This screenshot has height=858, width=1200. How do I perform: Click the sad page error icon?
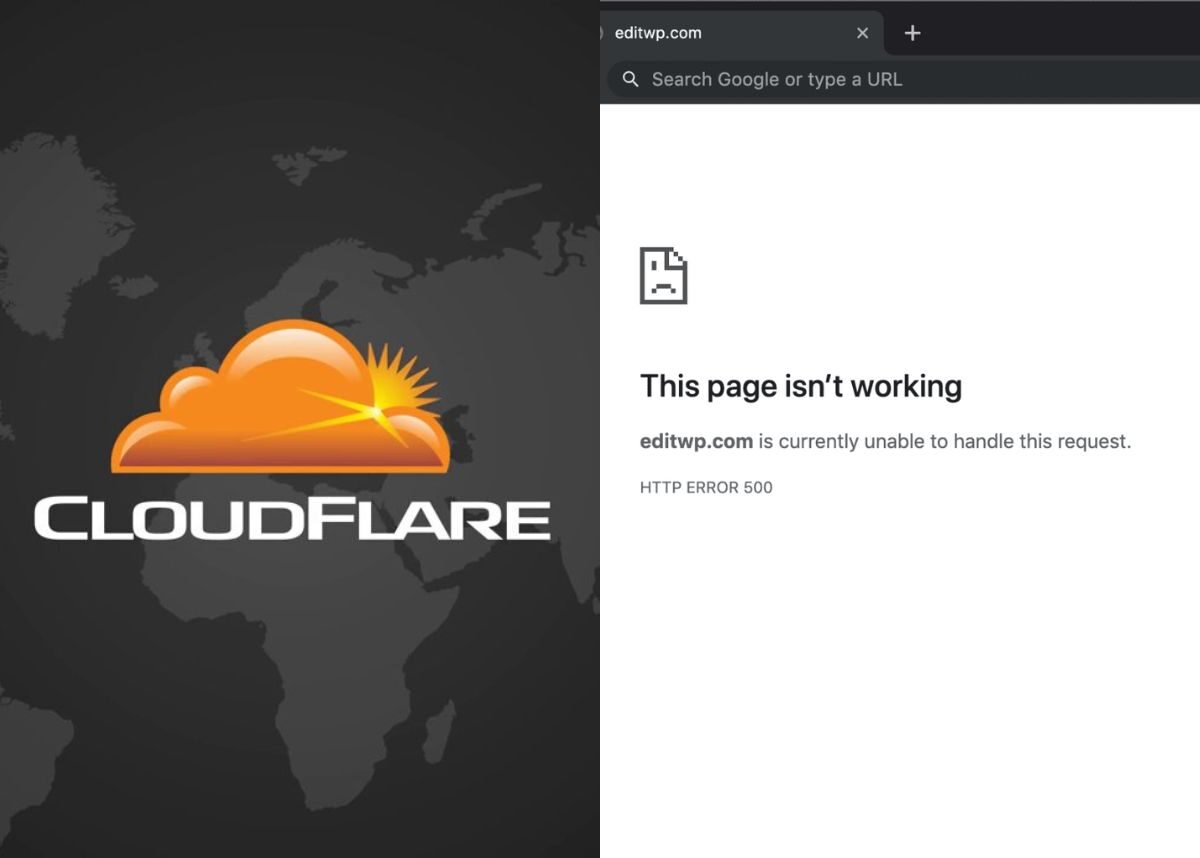(663, 275)
